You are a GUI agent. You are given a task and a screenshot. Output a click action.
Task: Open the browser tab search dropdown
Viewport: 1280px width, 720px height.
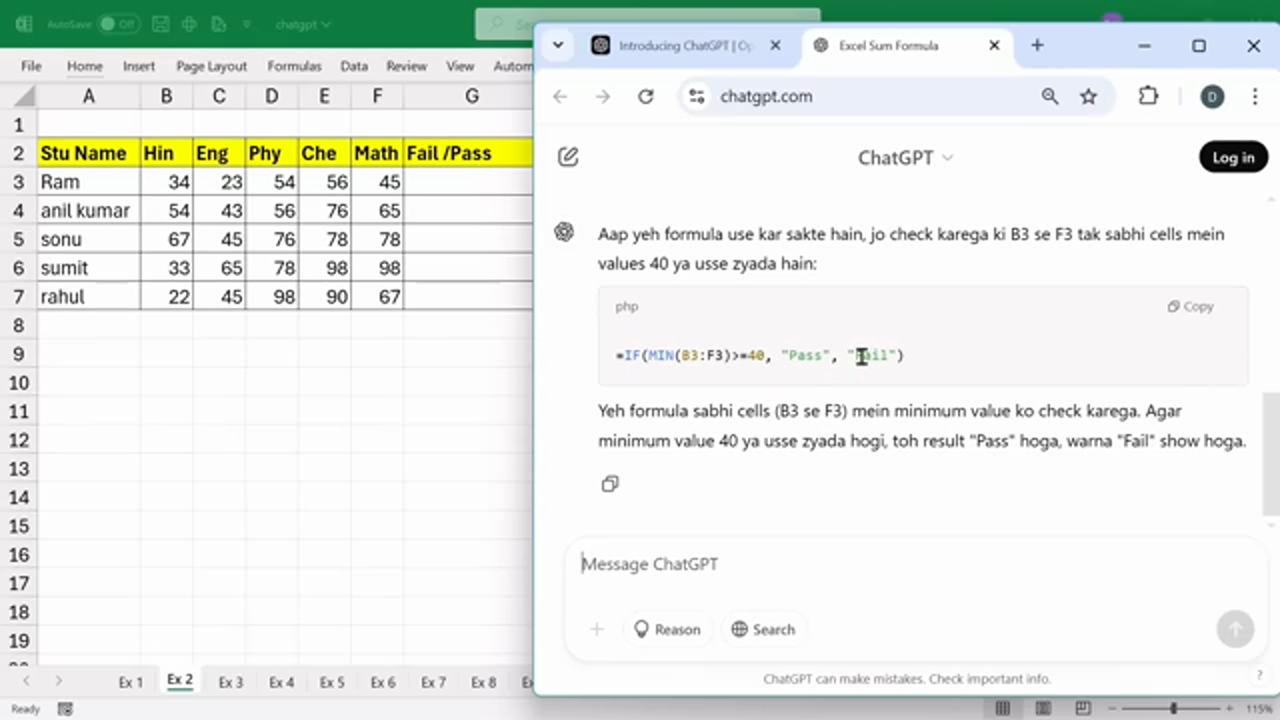pos(558,45)
